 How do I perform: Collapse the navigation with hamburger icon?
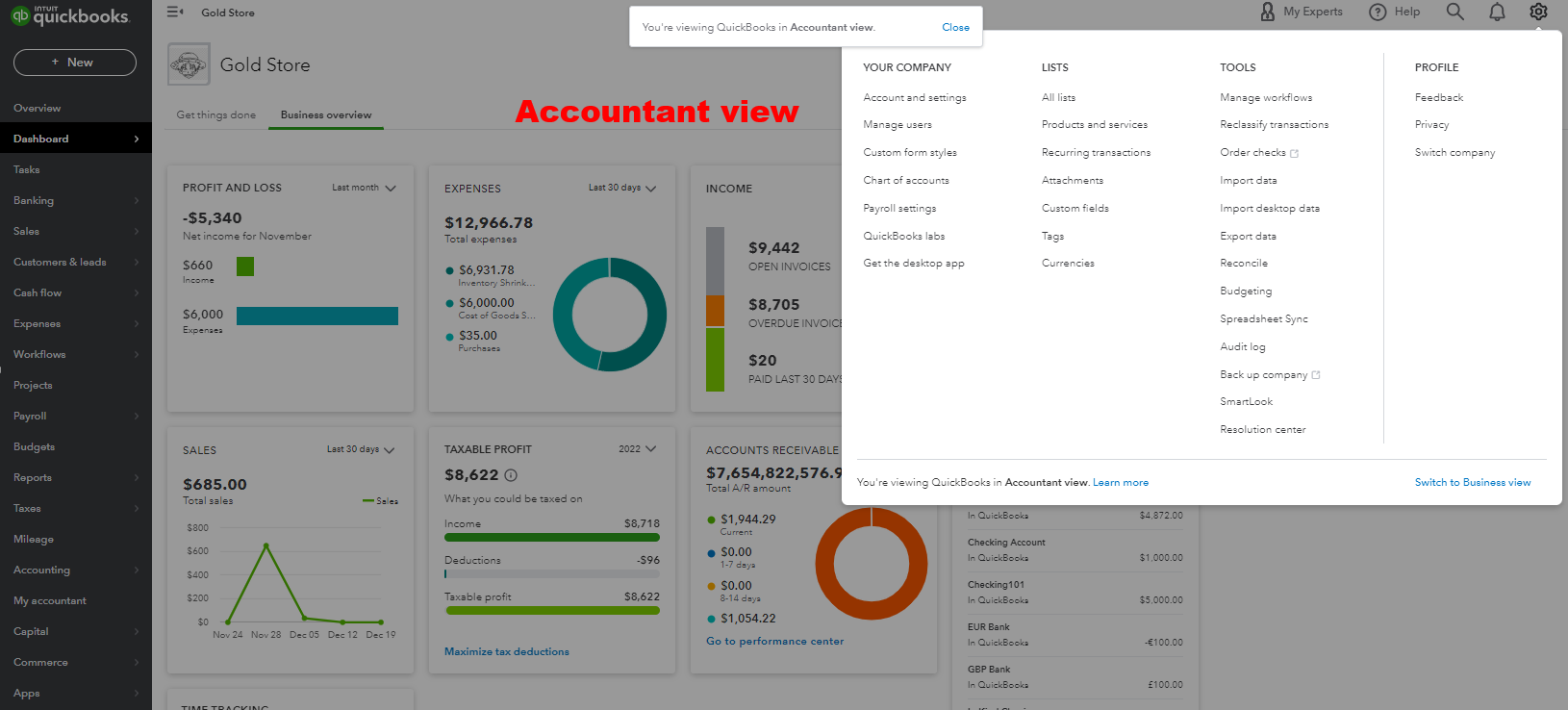tap(175, 12)
